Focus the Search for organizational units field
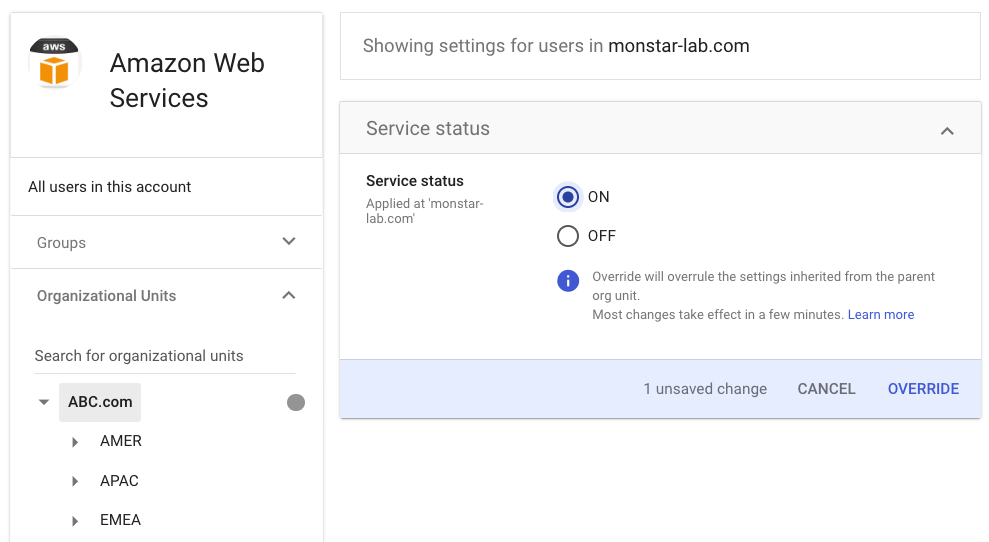Viewport: 989px width, 542px height. pyautogui.click(x=165, y=356)
